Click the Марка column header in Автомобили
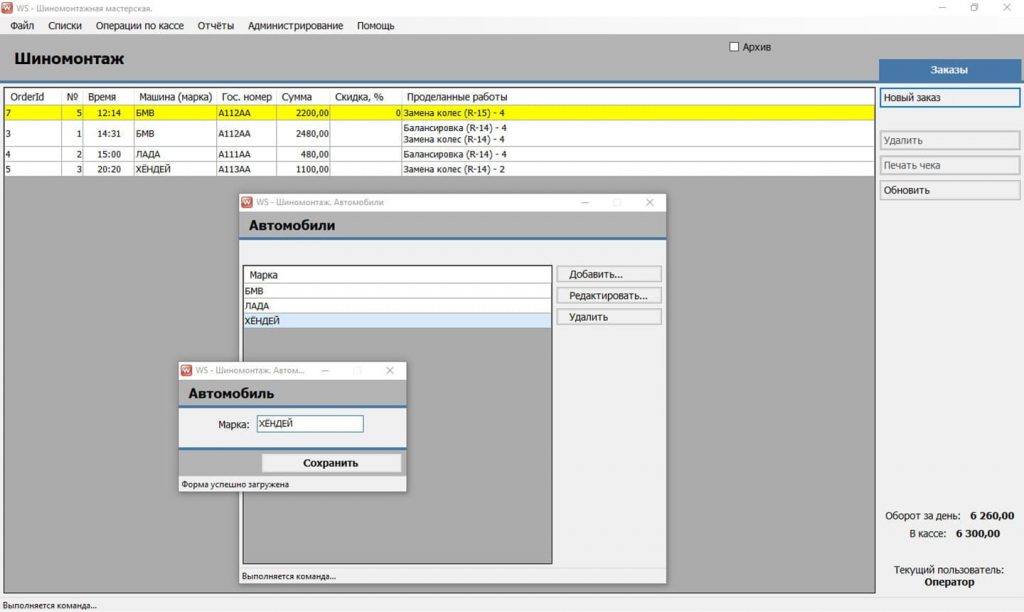Viewport: 1024px width, 612px height. (397, 275)
